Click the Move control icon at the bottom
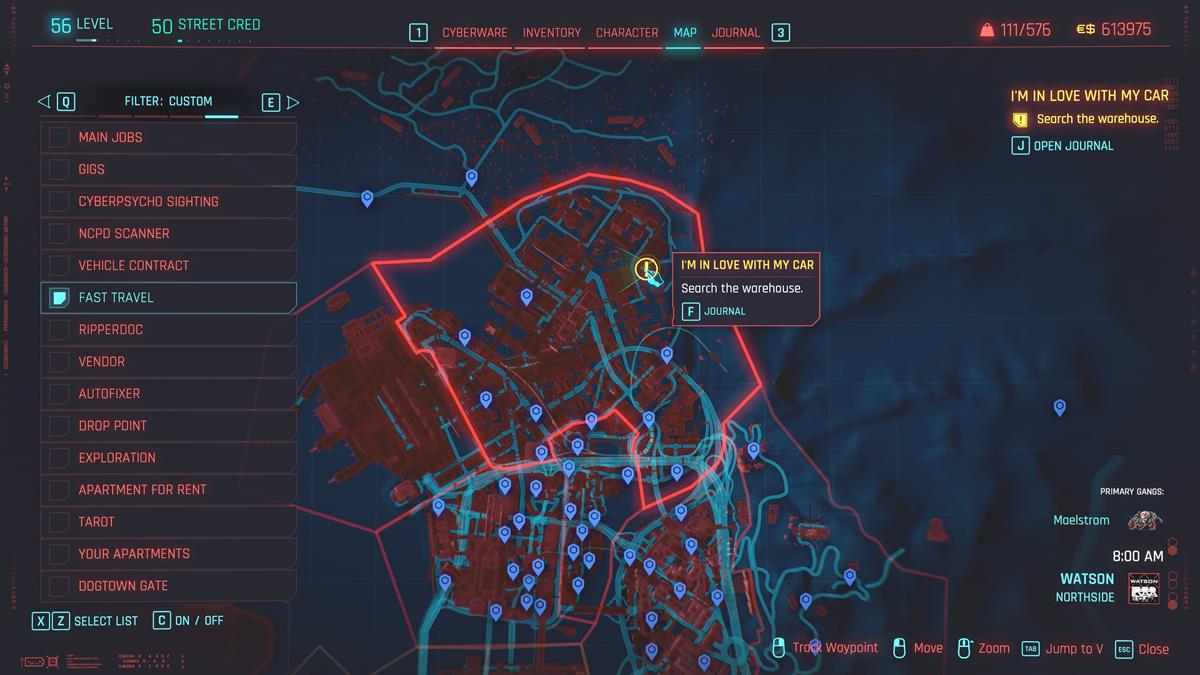 coord(897,648)
